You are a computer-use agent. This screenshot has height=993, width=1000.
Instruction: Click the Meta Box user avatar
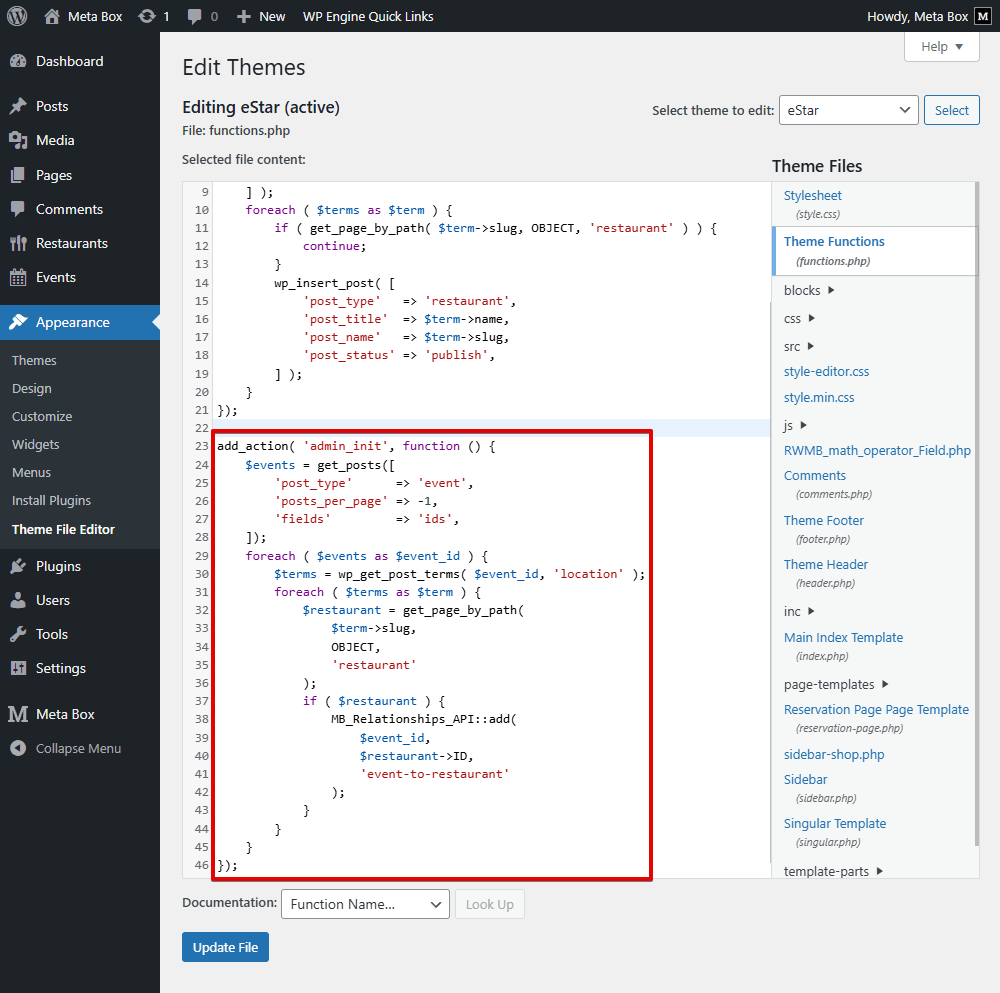[x=983, y=17]
